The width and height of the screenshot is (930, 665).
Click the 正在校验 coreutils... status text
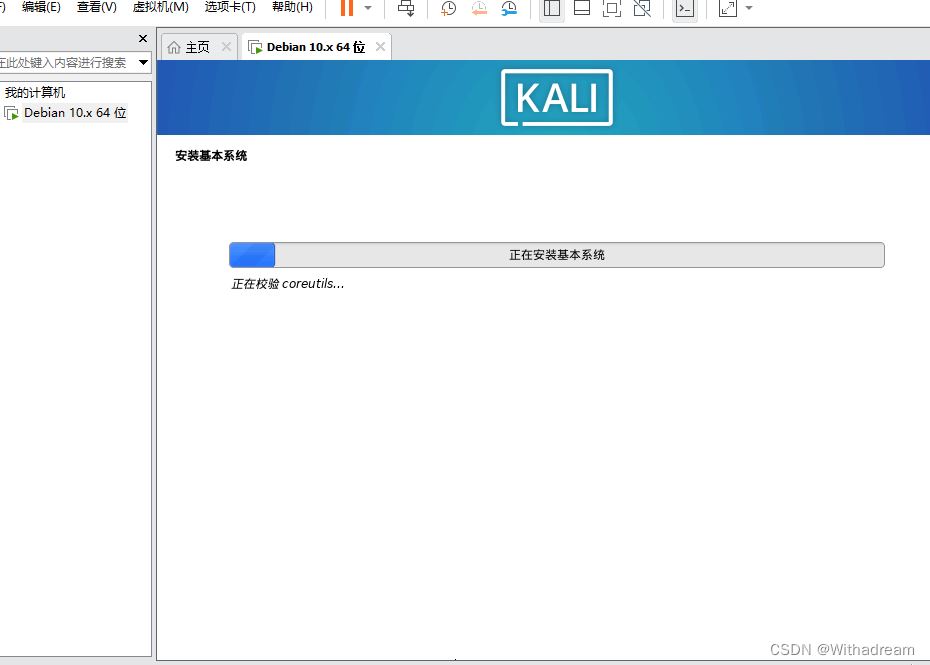(287, 284)
